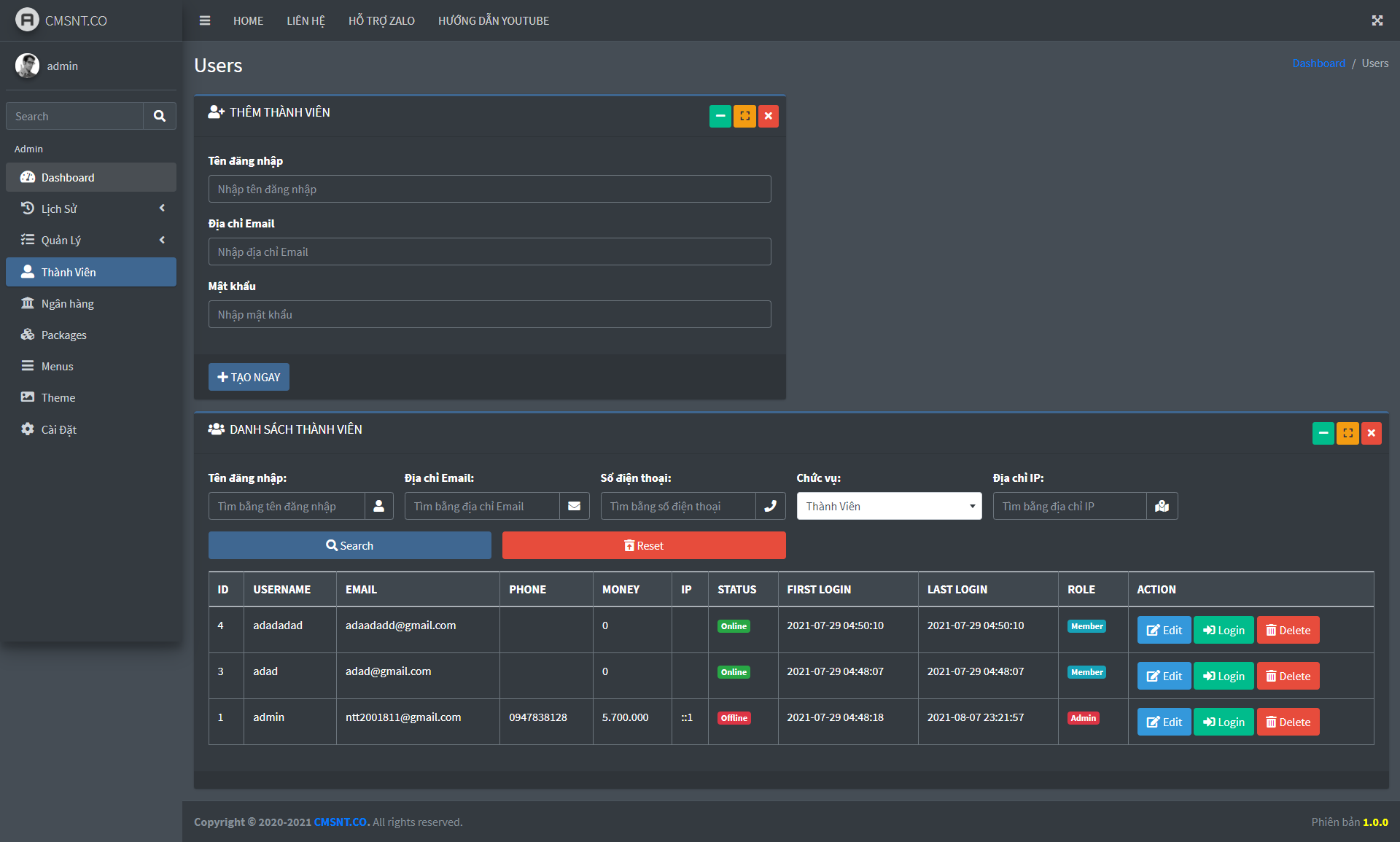Screen dimensions: 1400x842
Task: Open the Chức vụ dropdown
Action: click(x=889, y=506)
